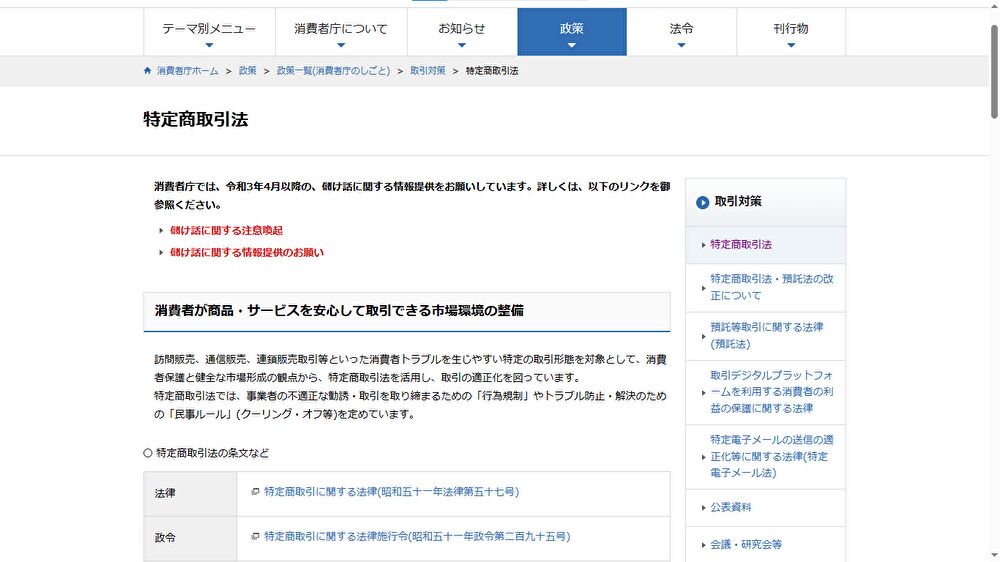
Task: Click dropdown arrow under 法令
Action: click(681, 45)
